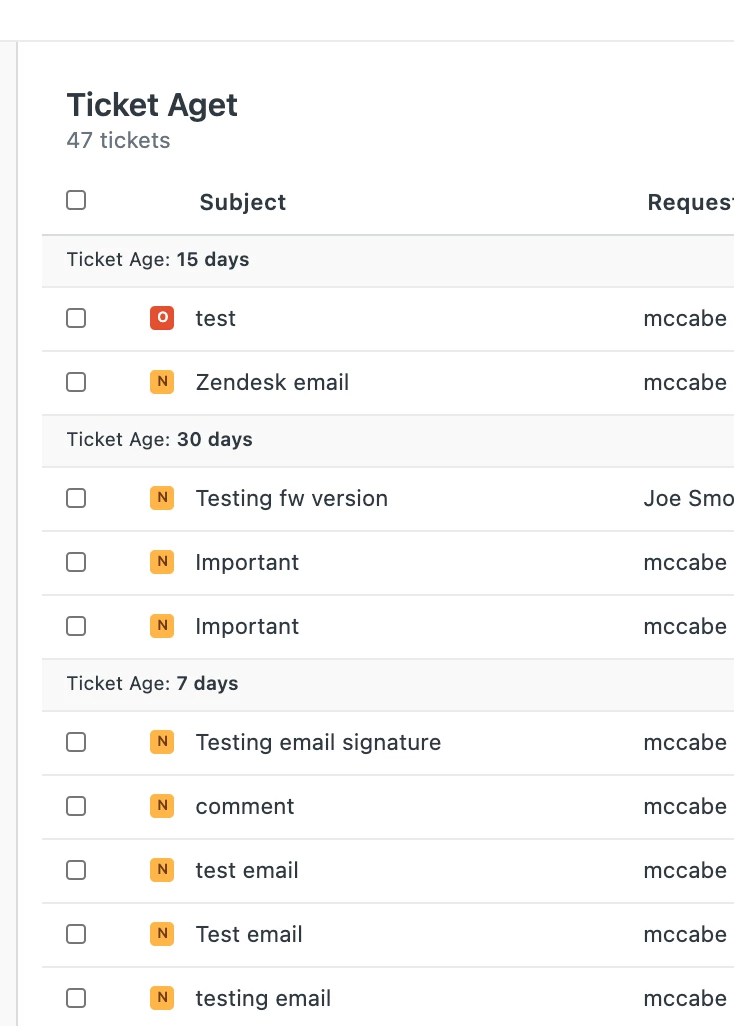
Task: Click the New status icon for Testing email signature
Action: click(161, 742)
